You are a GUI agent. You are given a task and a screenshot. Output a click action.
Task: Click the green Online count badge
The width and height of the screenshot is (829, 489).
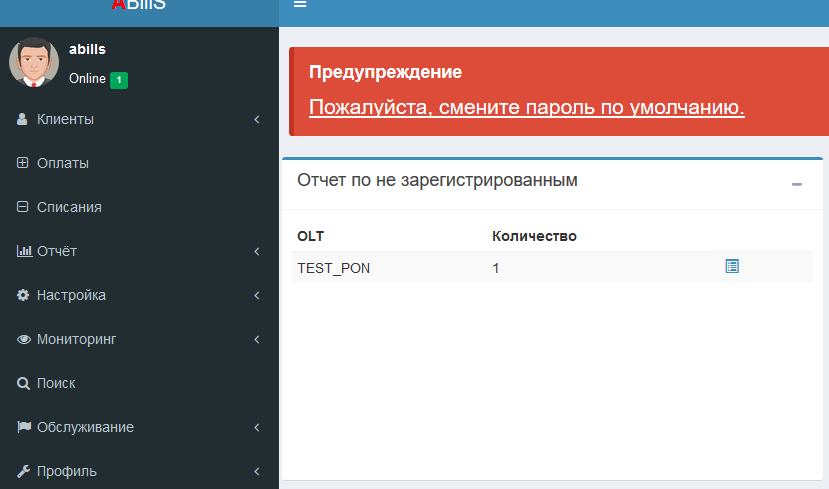(118, 79)
